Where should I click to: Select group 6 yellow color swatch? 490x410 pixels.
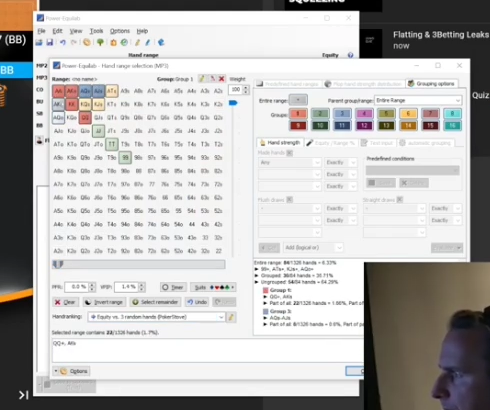(408, 114)
